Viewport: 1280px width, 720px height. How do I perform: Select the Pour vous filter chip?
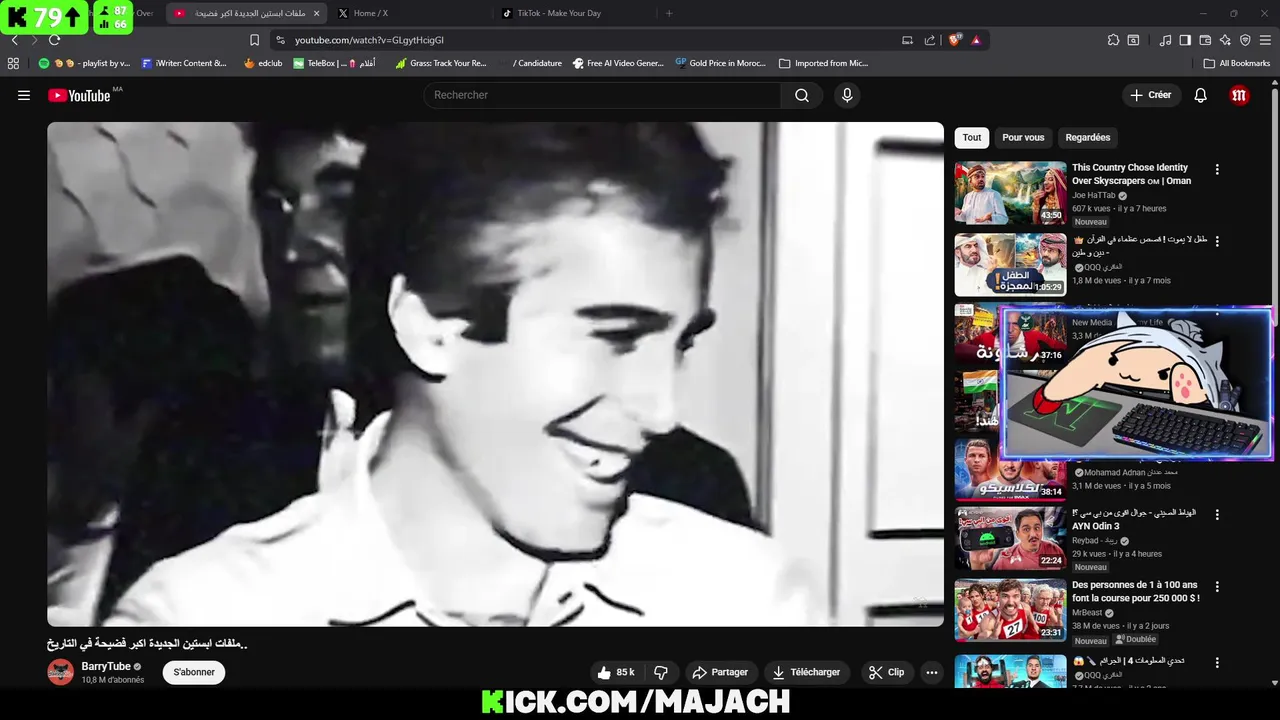click(x=1023, y=137)
